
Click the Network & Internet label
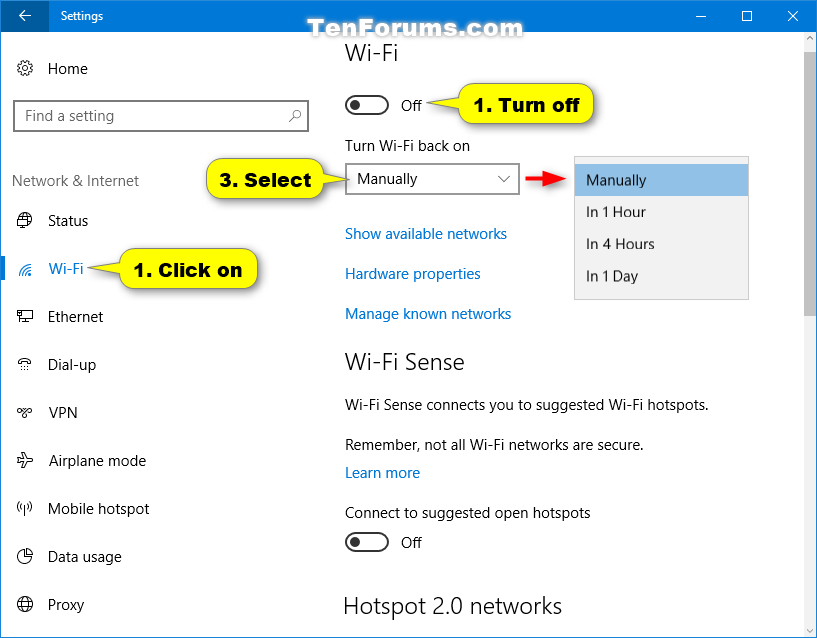tap(76, 181)
